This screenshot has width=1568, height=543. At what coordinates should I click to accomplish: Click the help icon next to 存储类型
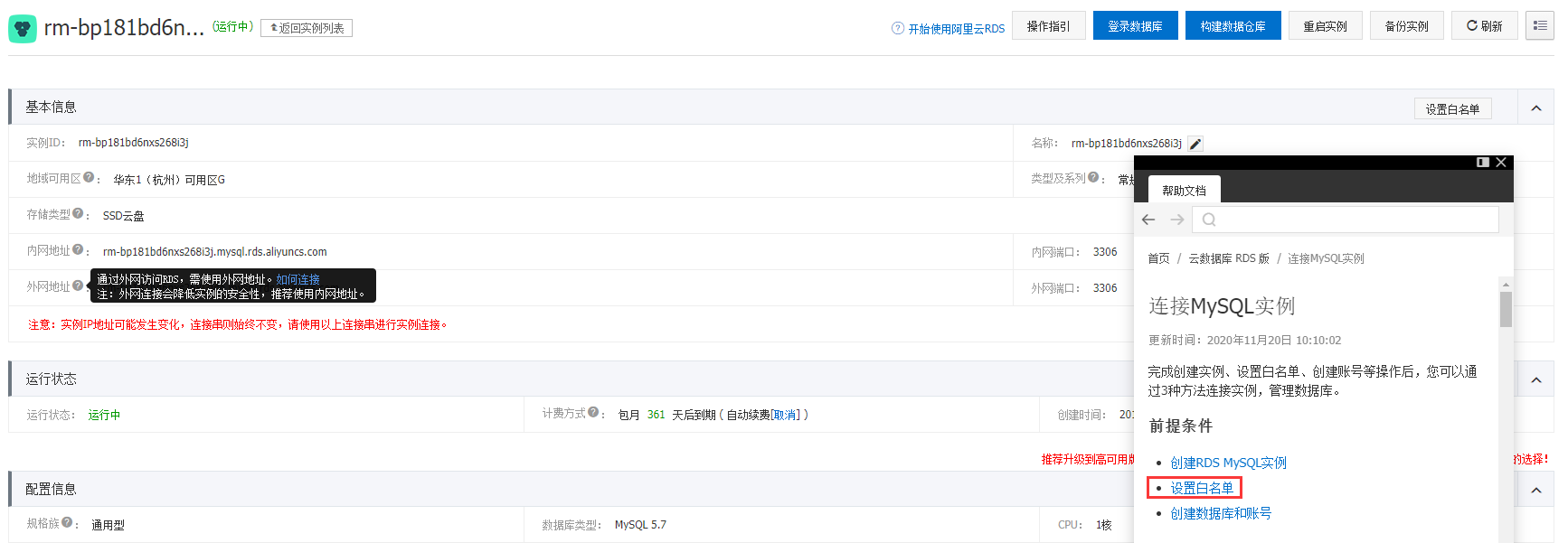click(x=78, y=214)
